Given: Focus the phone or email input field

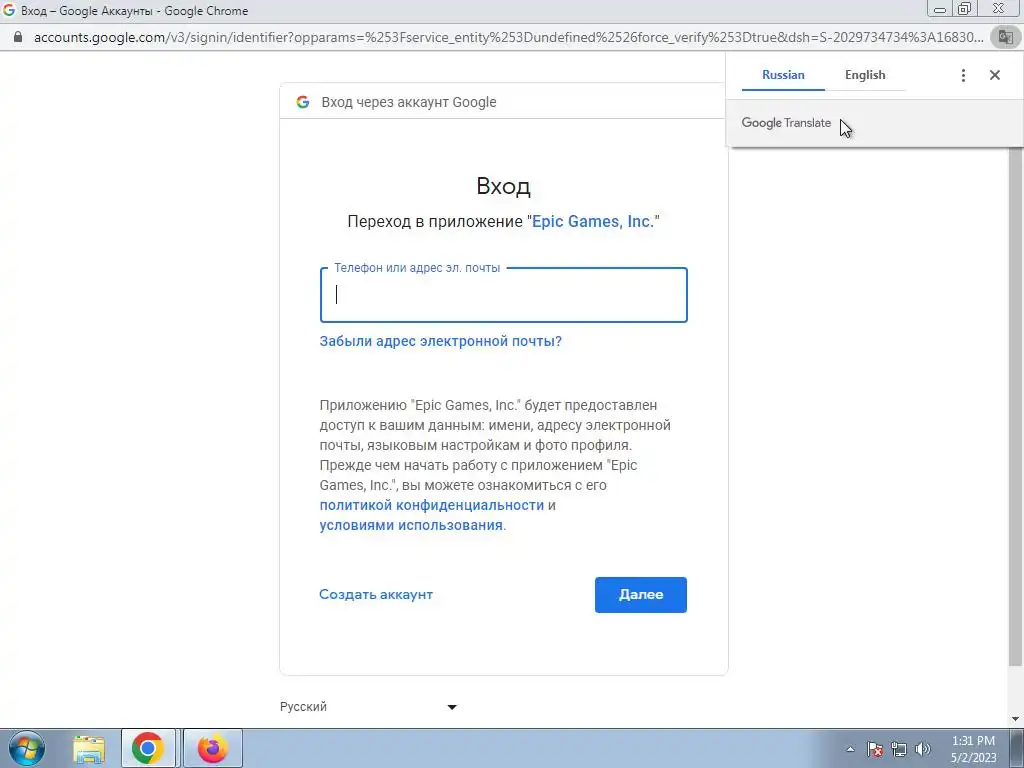Looking at the screenshot, I should tap(504, 295).
